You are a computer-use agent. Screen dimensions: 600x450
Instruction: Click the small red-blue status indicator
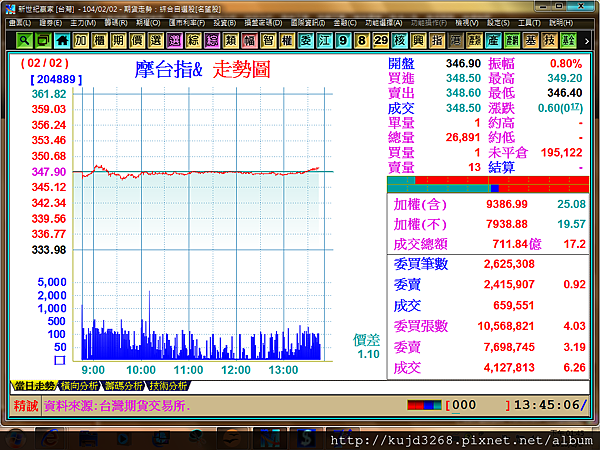tap(424, 405)
